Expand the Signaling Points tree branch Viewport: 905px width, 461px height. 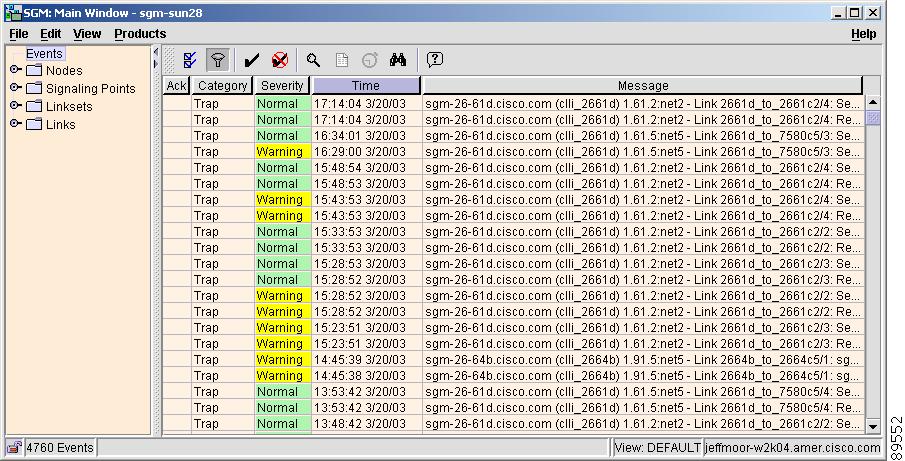tap(16, 88)
